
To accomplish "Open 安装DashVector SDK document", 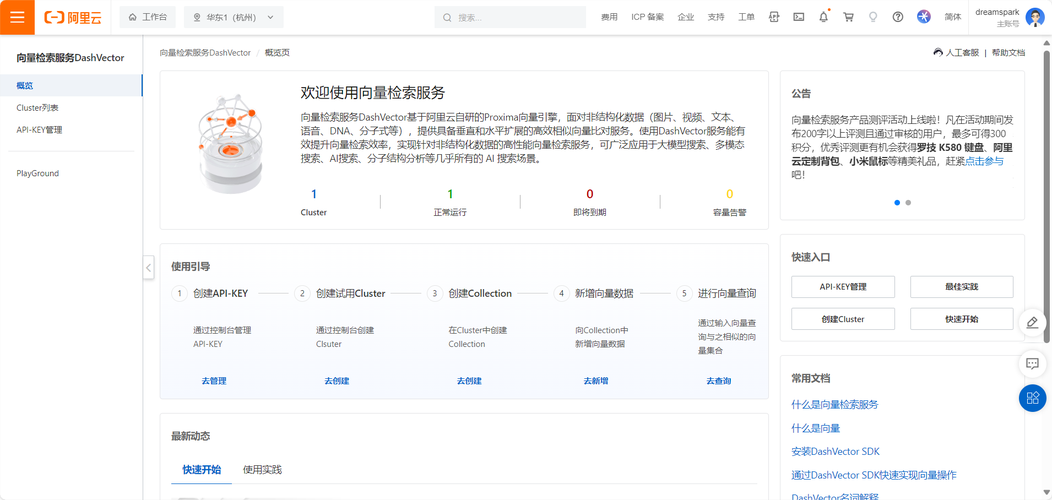I will (835, 451).
